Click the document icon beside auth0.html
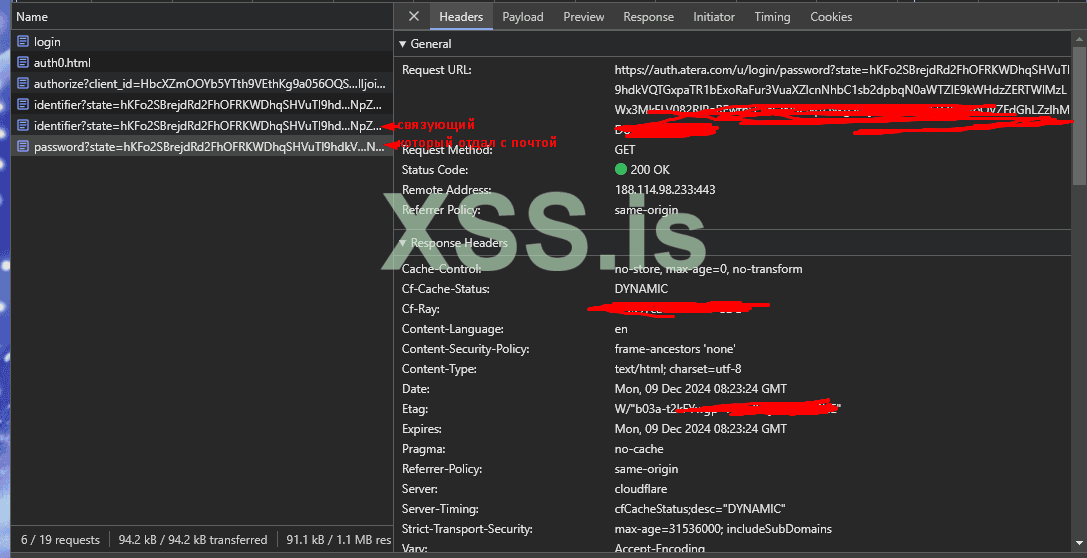Image resolution: width=1087 pixels, height=558 pixels. click(23, 62)
